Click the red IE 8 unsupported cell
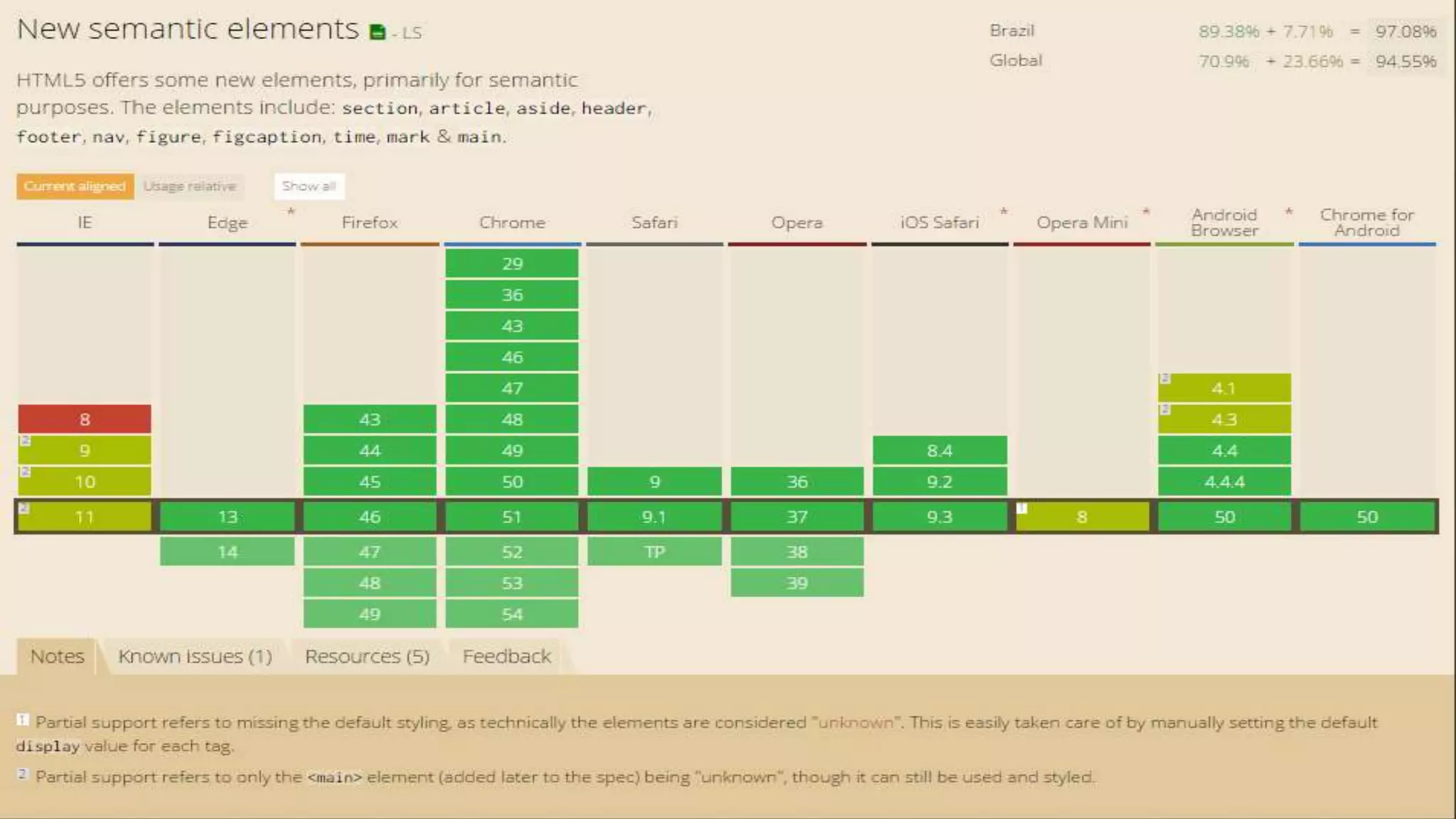Image resolution: width=1456 pixels, height=819 pixels. (x=85, y=419)
